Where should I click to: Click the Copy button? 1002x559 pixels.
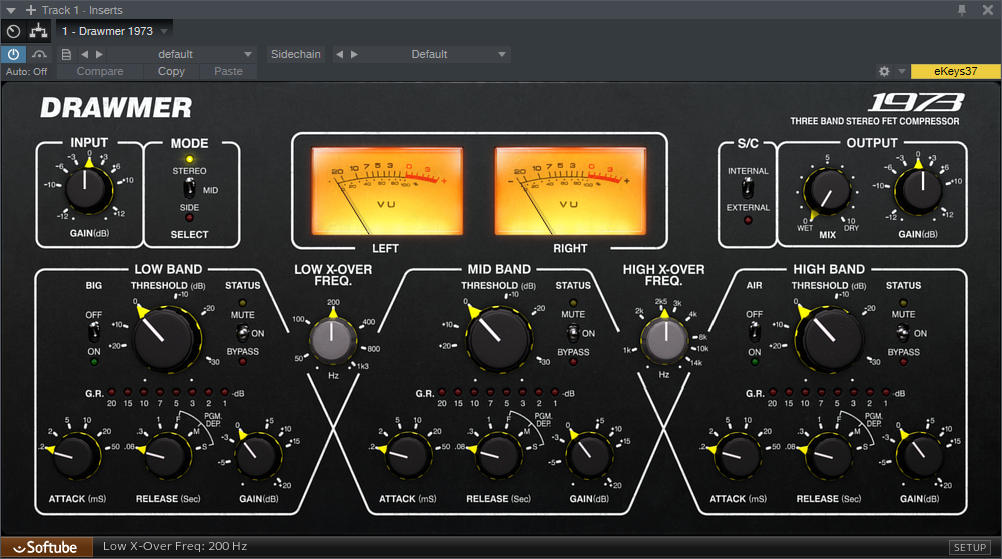[x=171, y=72]
